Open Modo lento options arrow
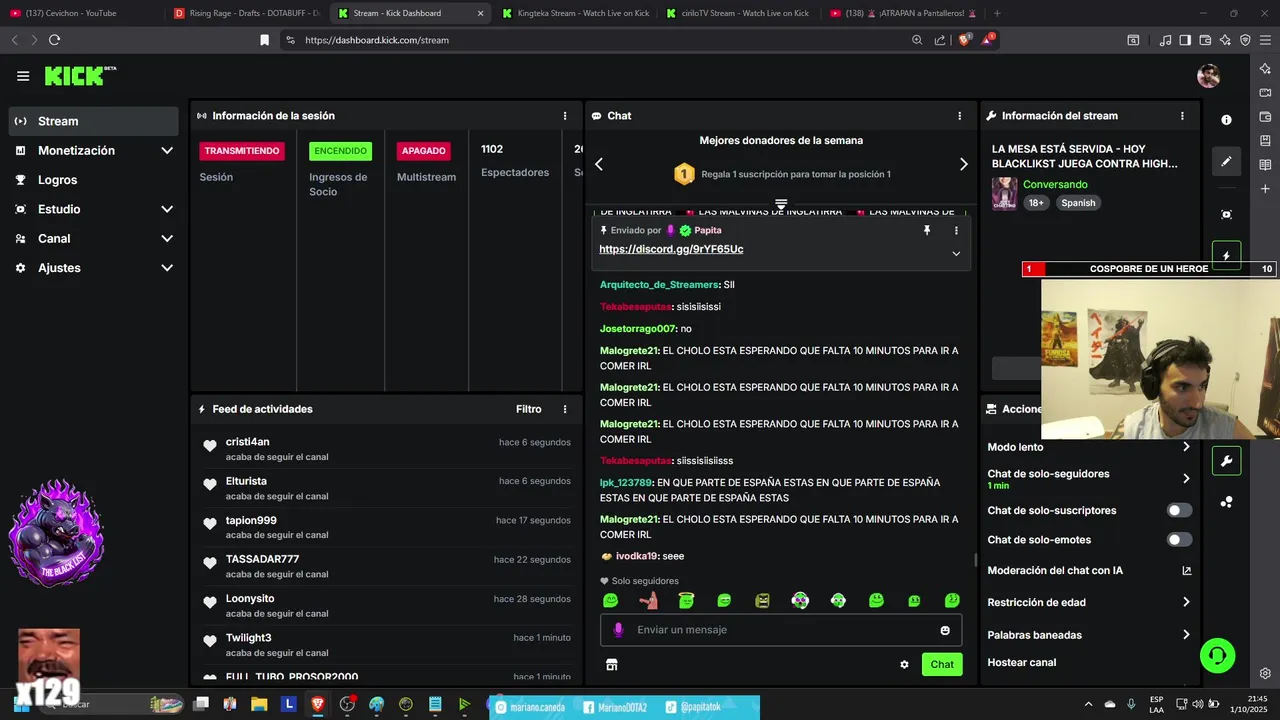This screenshot has width=1280, height=720. (1186, 447)
